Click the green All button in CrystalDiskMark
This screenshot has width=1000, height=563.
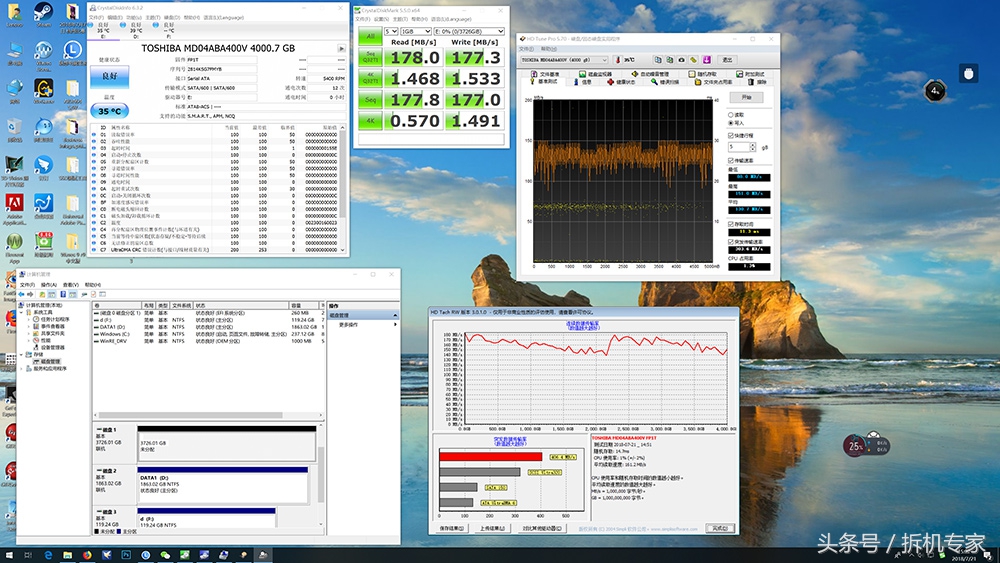coord(370,36)
